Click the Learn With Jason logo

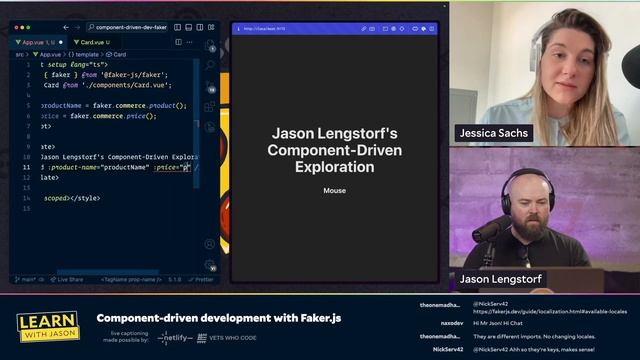(48, 327)
